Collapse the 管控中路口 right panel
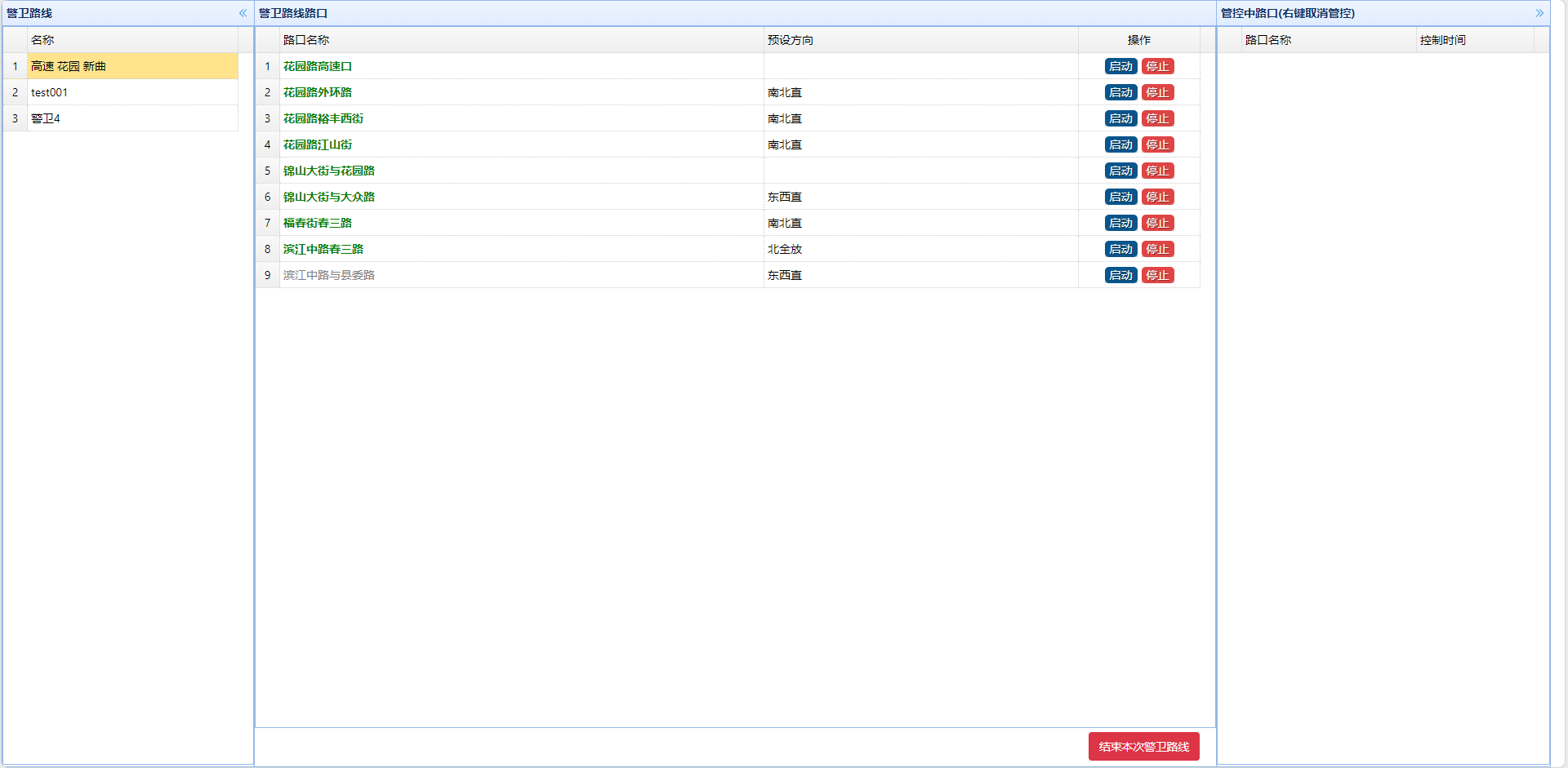 click(x=1539, y=13)
